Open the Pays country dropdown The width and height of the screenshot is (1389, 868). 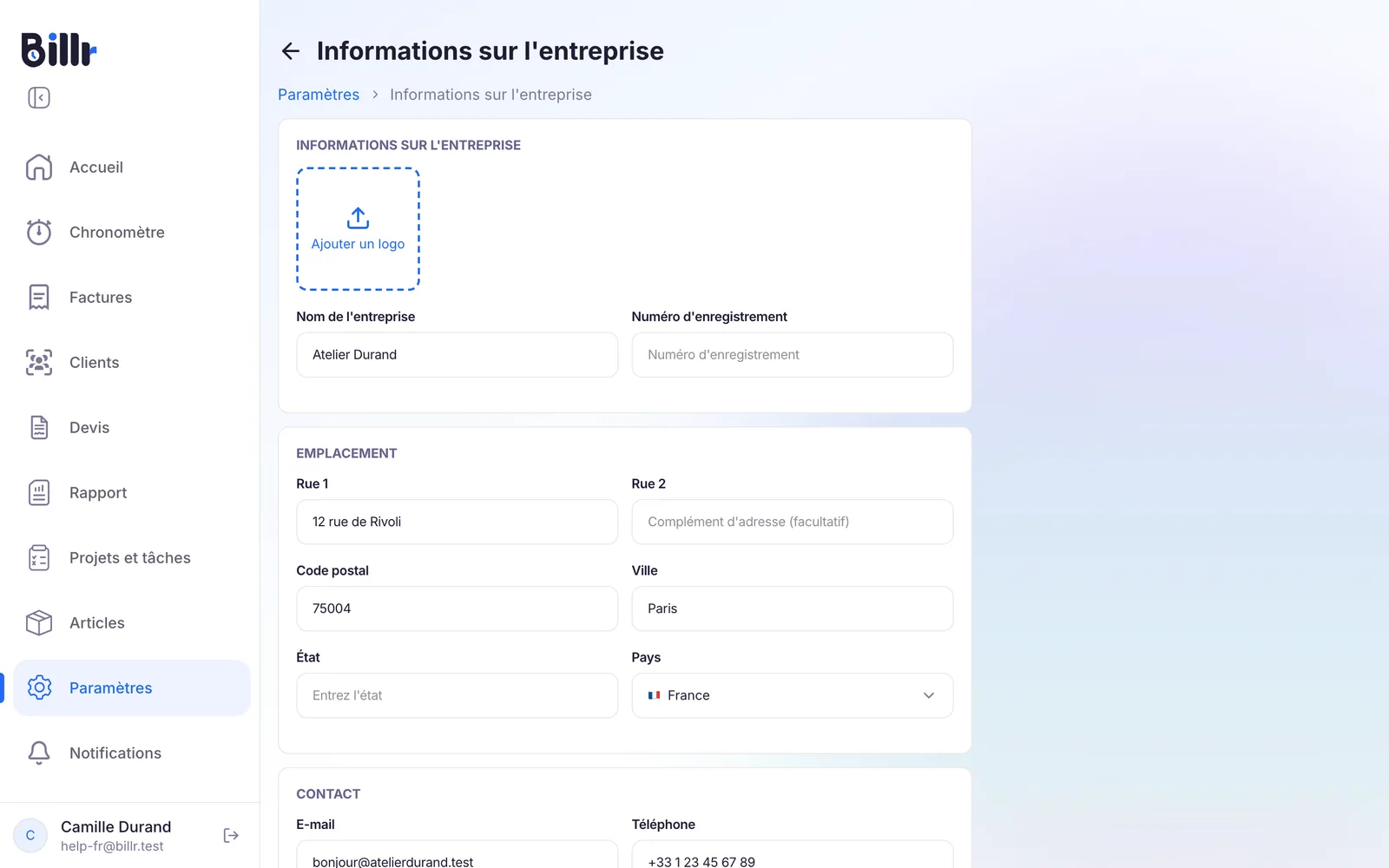pos(793,695)
